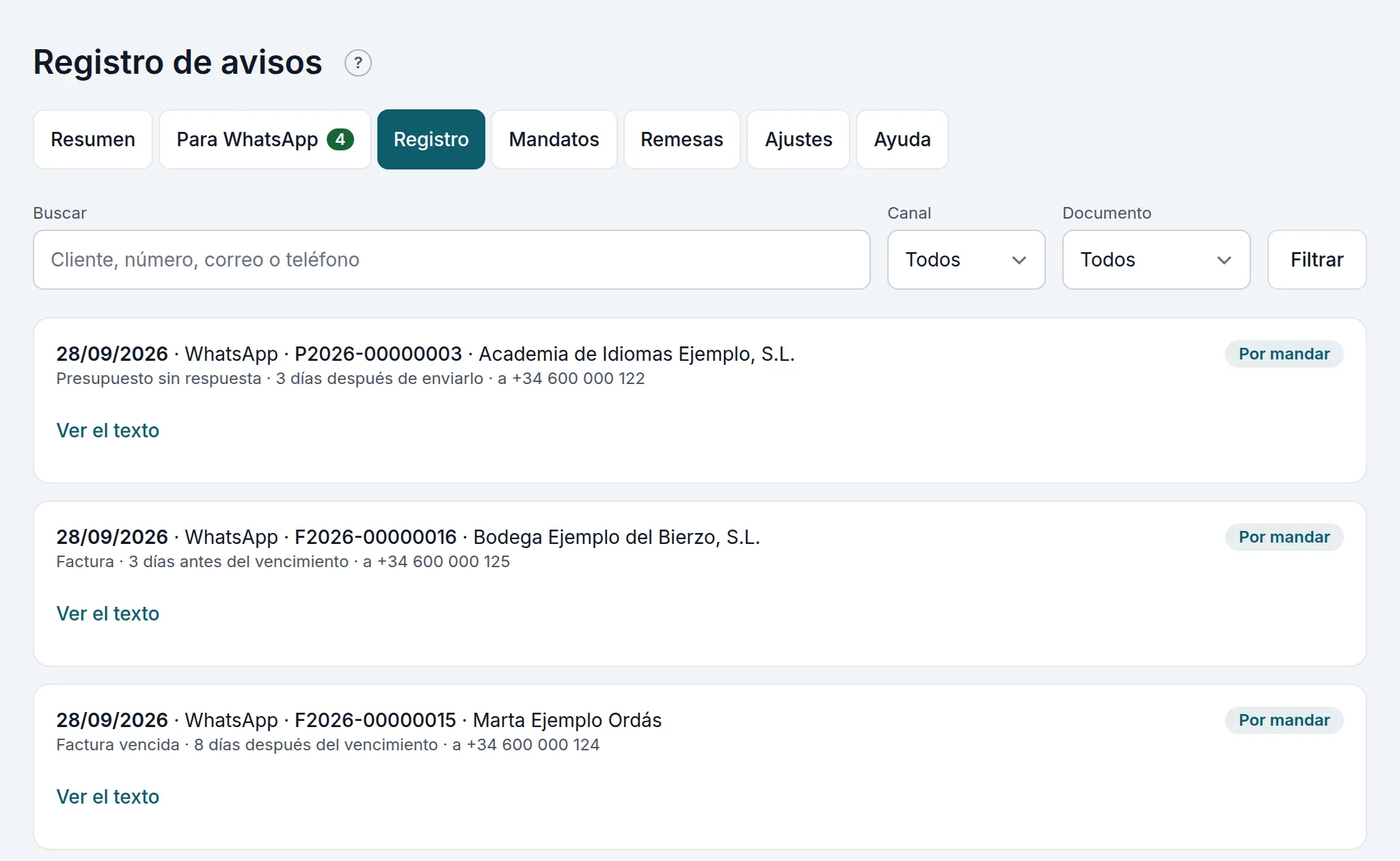Click Por mandar badge on F2026-00000016
Screen dimensions: 1400x861
[1284, 537]
